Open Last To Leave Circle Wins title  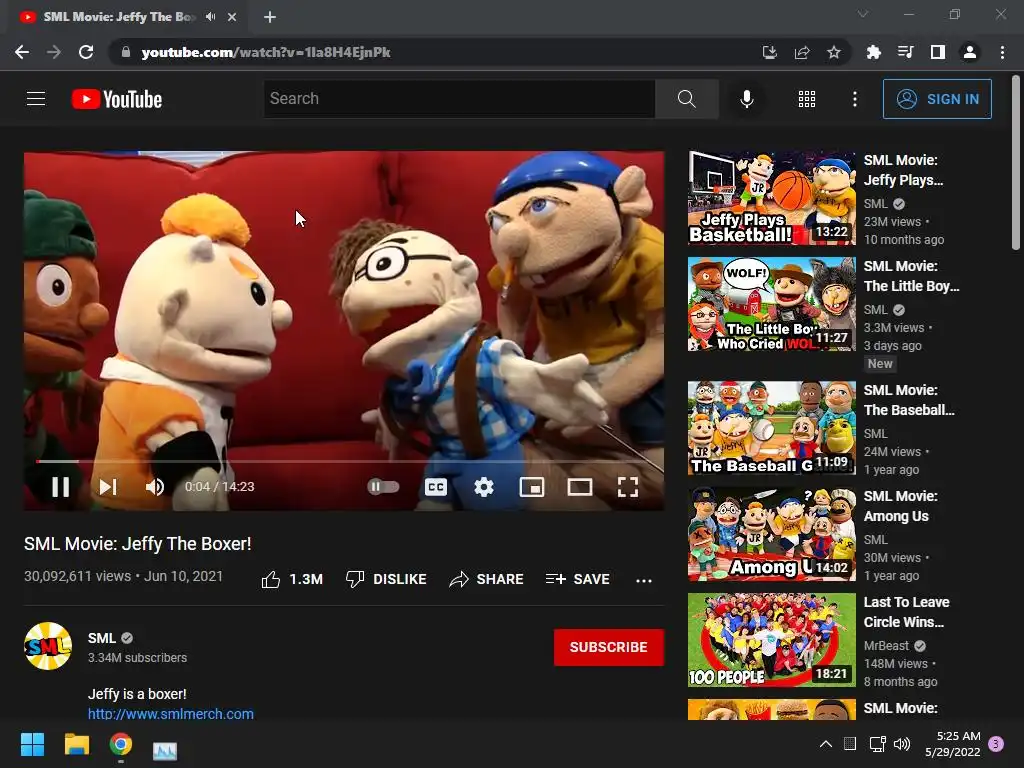click(906, 612)
